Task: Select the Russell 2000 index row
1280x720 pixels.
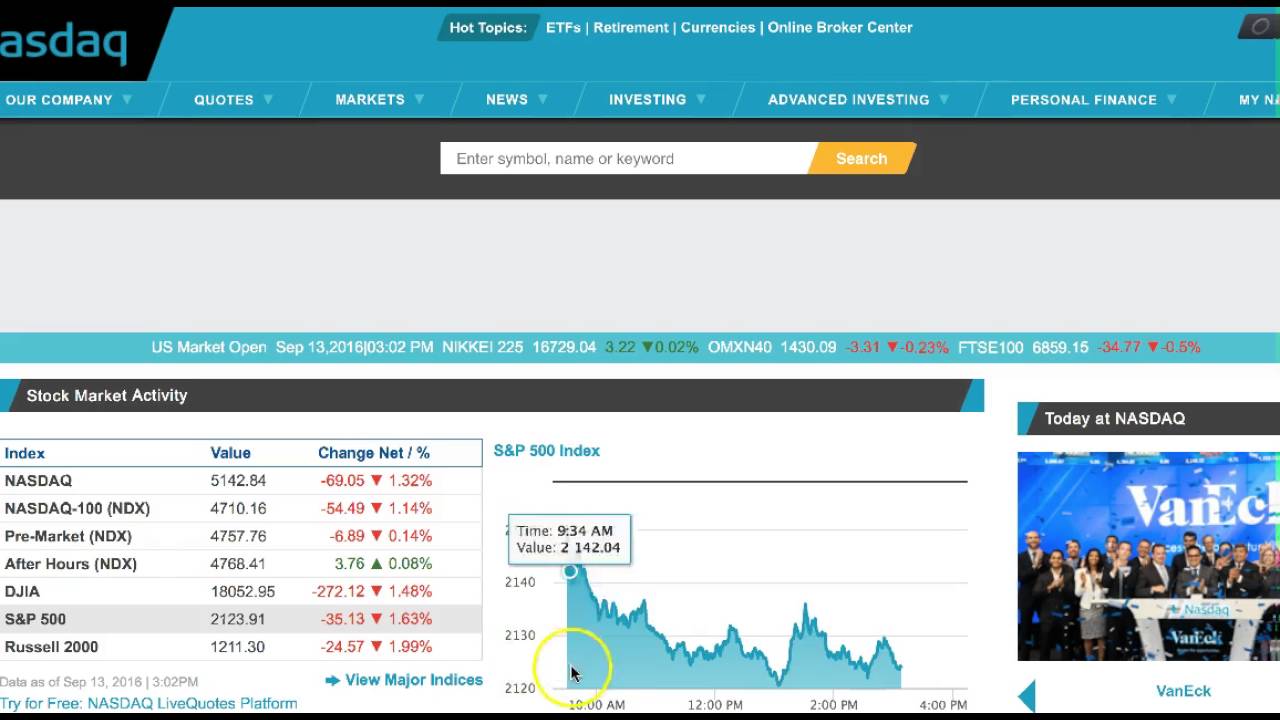Action: pos(241,647)
